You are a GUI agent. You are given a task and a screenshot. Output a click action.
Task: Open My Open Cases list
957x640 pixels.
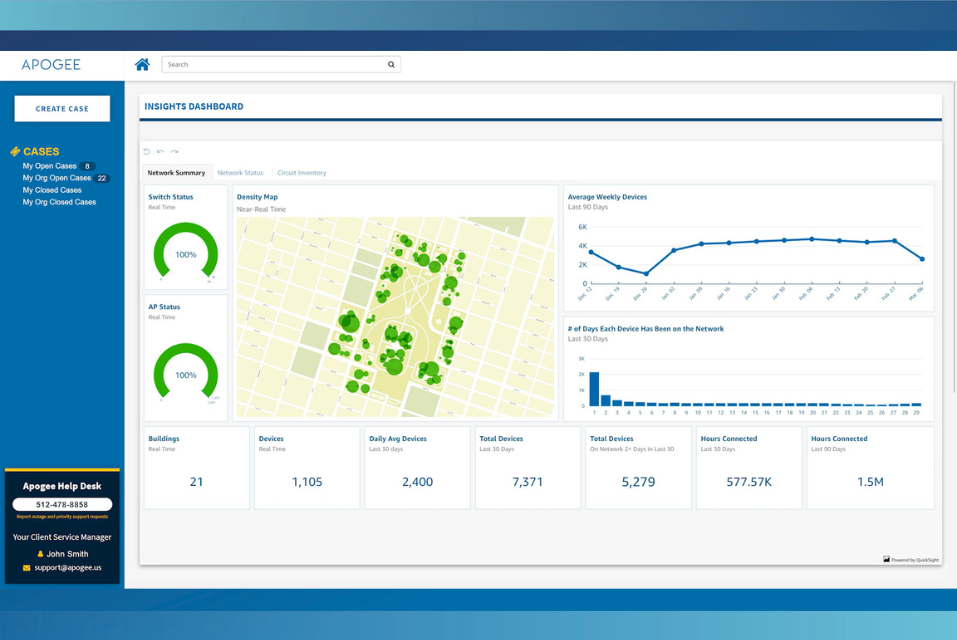[49, 166]
